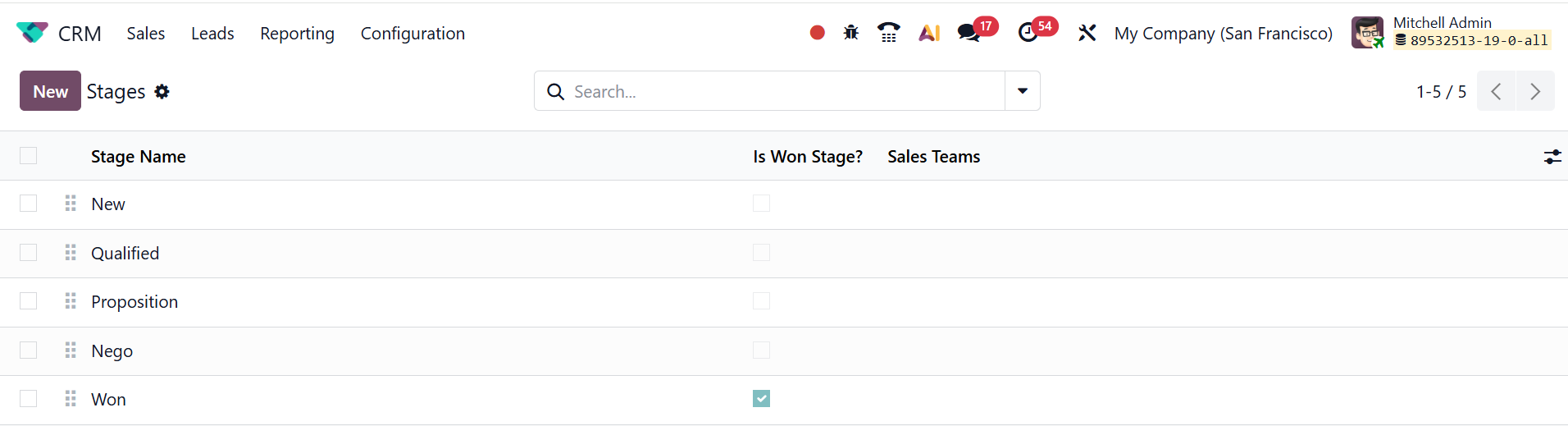Tick the select-all header checkbox
The height and width of the screenshot is (426, 1568).
(x=29, y=156)
